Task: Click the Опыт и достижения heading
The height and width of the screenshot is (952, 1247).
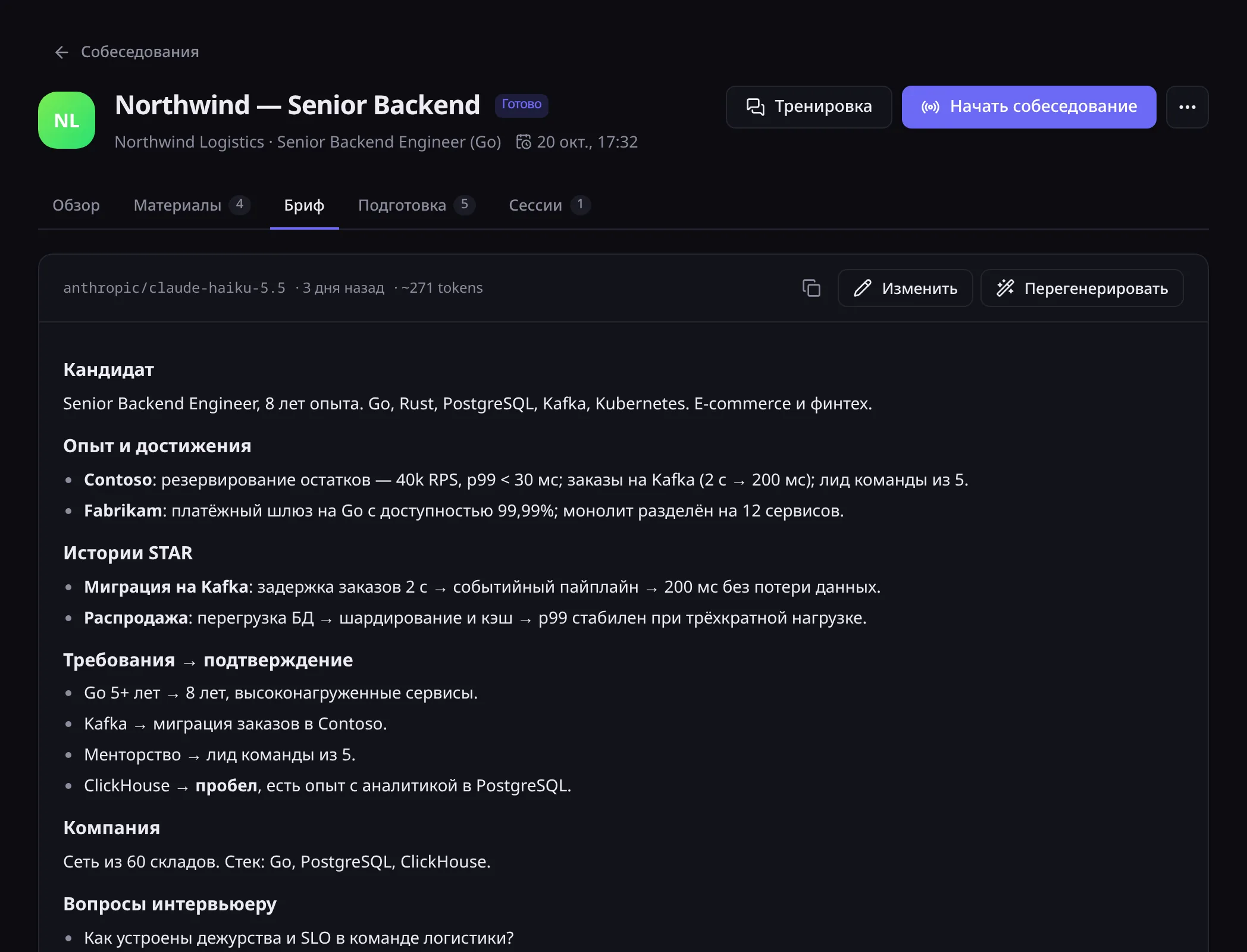Action: click(157, 446)
